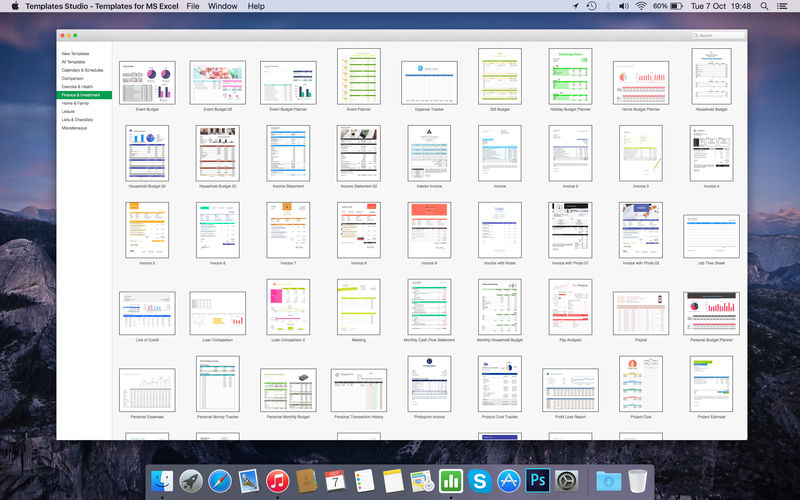Click the Wi-Fi status icon

tap(641, 6)
